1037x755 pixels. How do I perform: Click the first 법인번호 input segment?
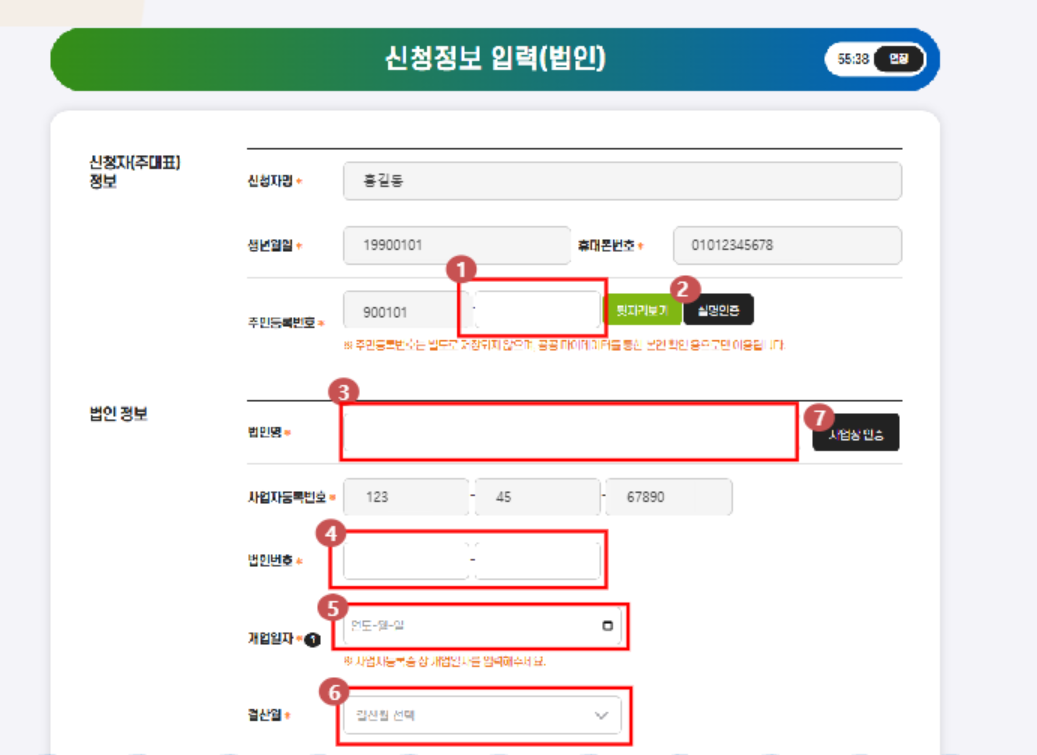click(x=405, y=560)
